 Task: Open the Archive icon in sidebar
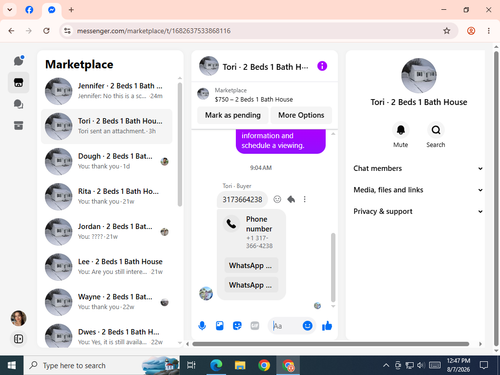19,126
